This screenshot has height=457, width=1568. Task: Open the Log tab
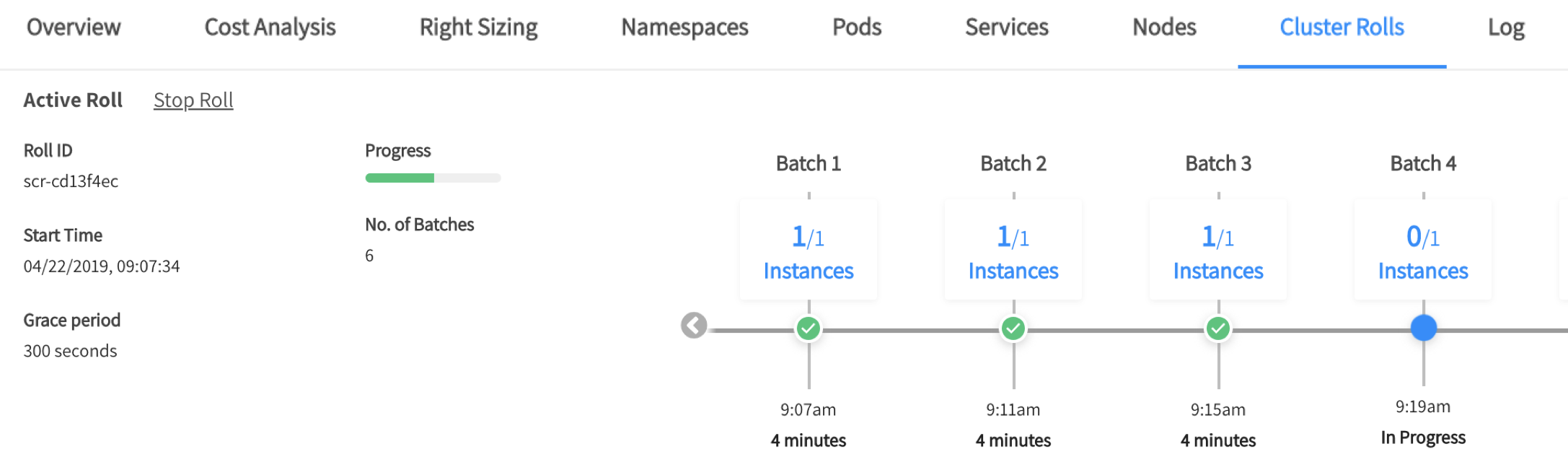pos(1506,27)
